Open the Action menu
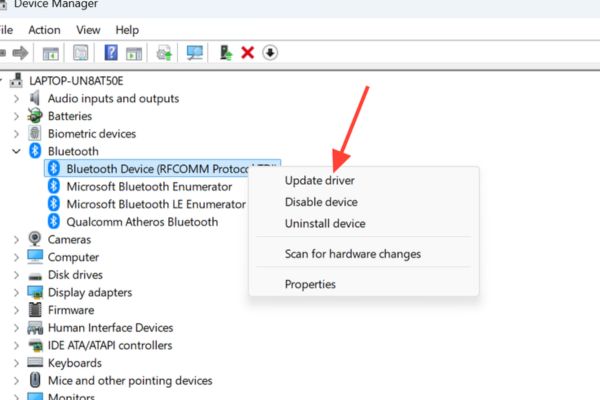 pyautogui.click(x=44, y=30)
